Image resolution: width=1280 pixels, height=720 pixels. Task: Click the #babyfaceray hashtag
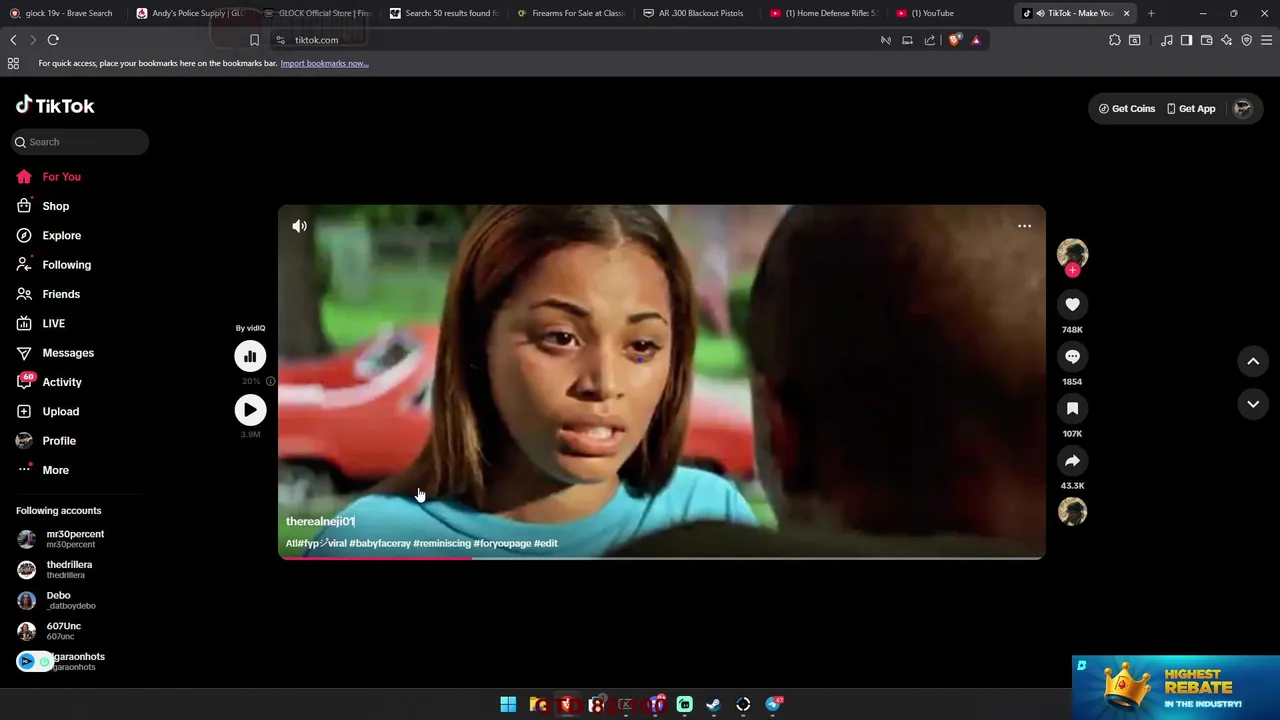pos(380,543)
